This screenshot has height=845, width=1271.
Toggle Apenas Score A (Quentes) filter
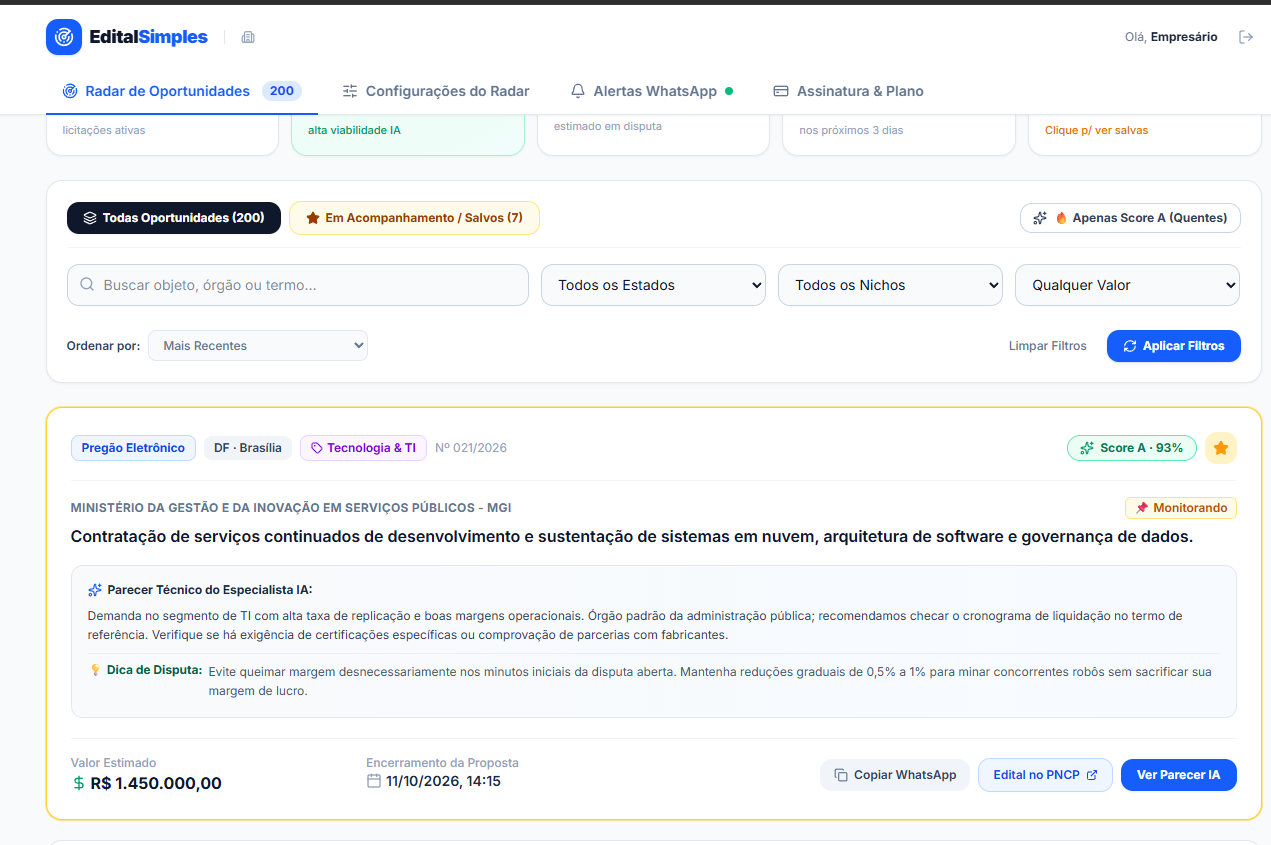coord(1130,218)
